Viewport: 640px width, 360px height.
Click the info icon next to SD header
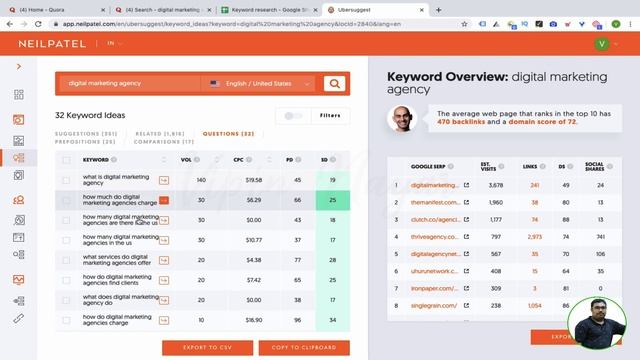[333, 160]
